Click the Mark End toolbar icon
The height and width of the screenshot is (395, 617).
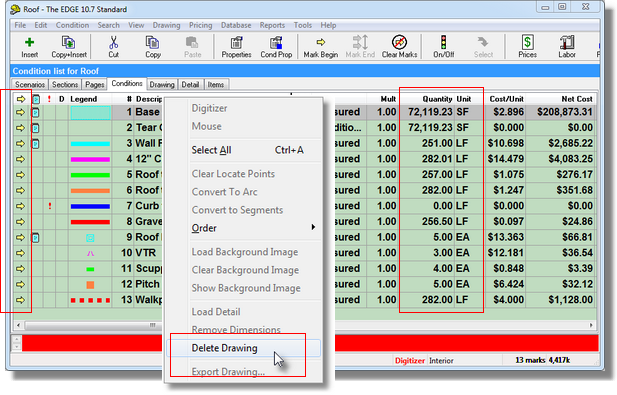coord(360,47)
